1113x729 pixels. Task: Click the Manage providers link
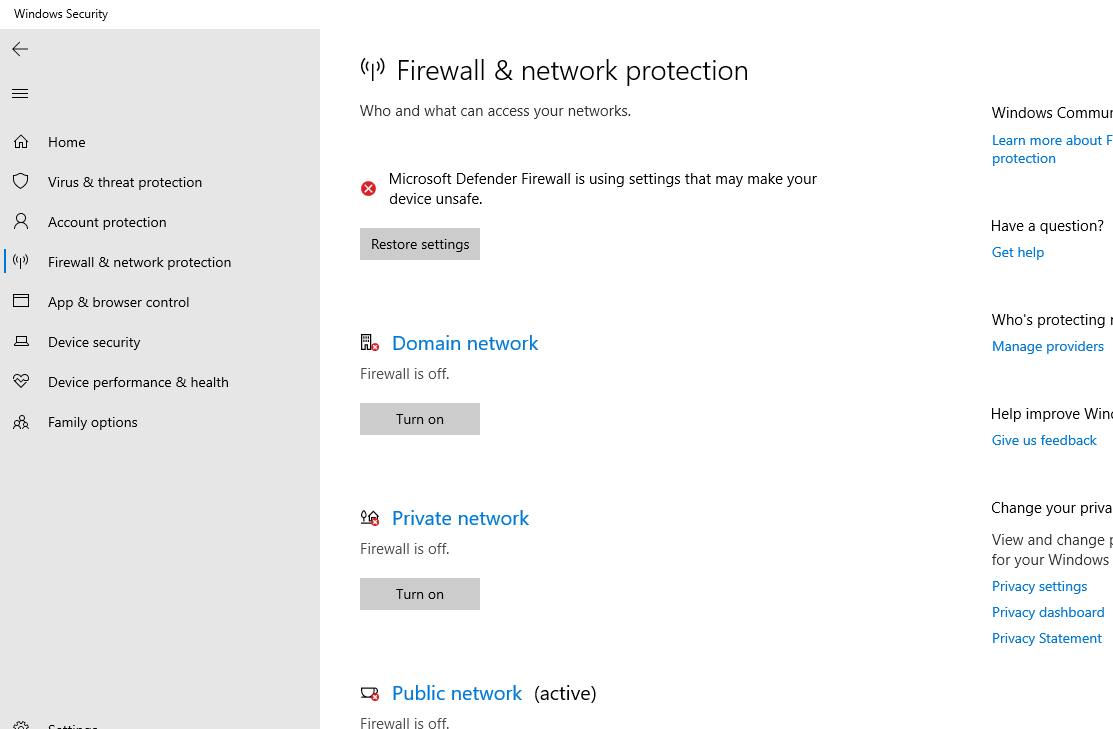pyautogui.click(x=1047, y=346)
